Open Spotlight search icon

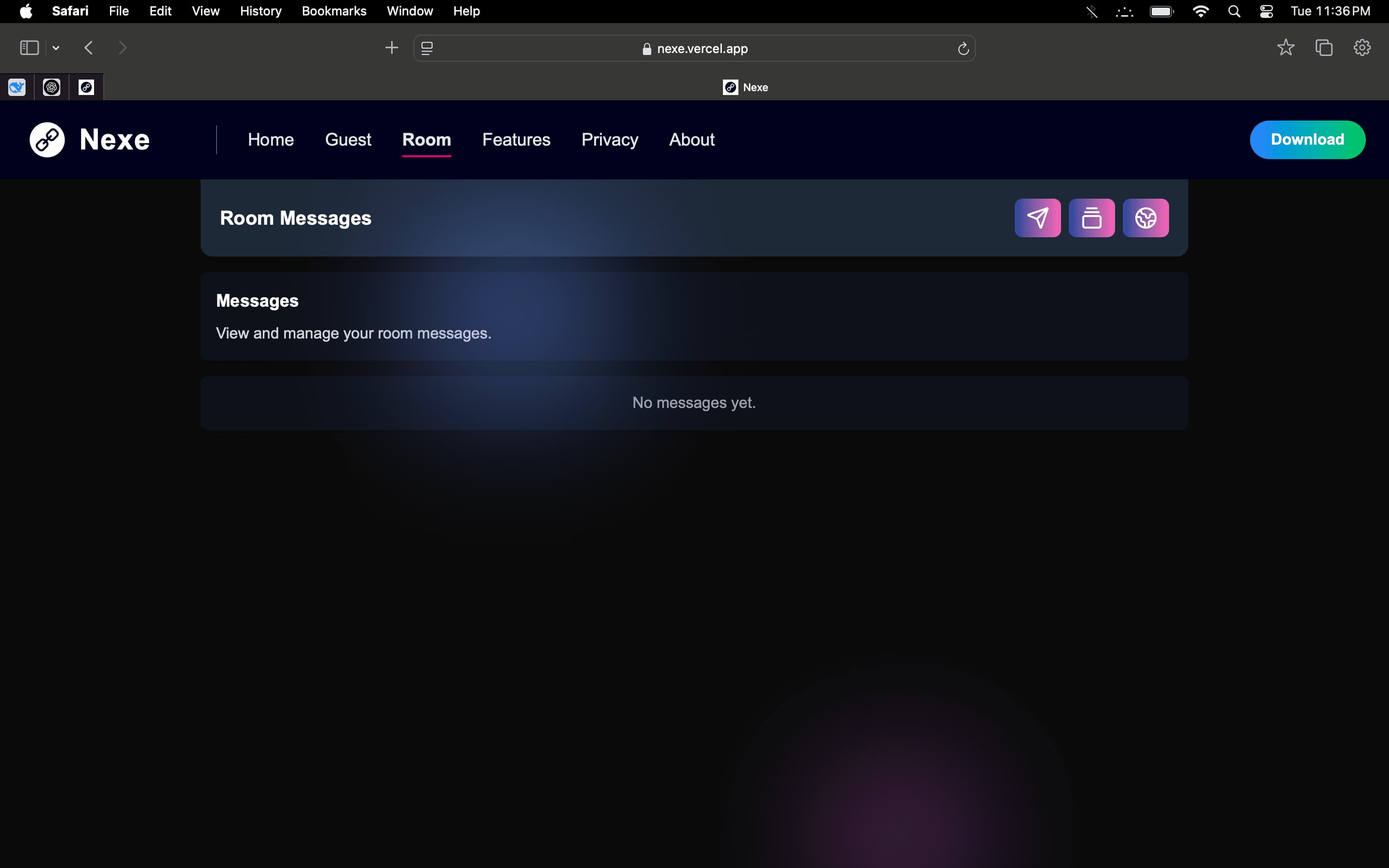click(x=1234, y=12)
